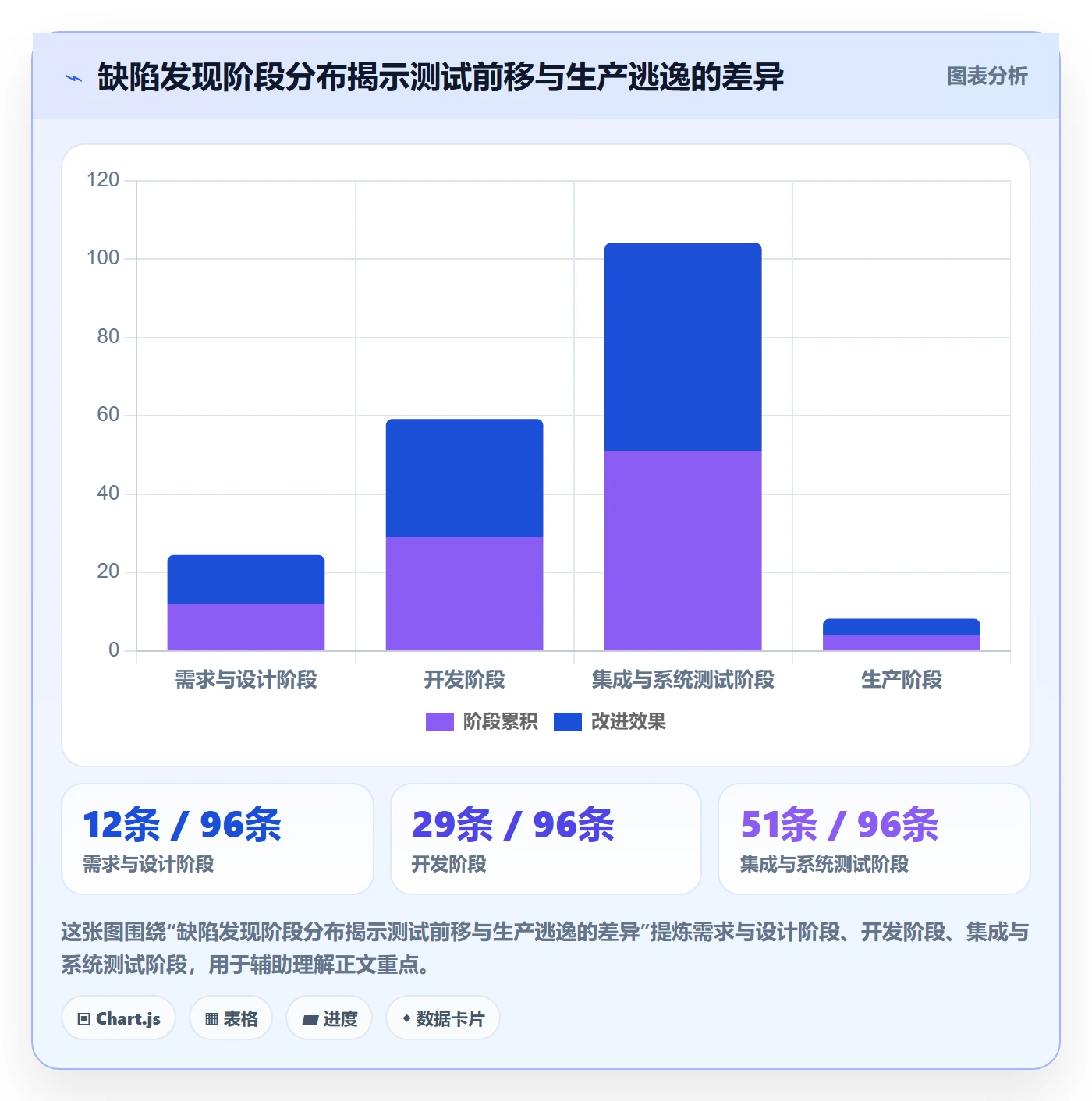Click the x-axis label 需求与设计阶段
Image resolution: width=1092 pixels, height=1101 pixels.
pyautogui.click(x=246, y=680)
